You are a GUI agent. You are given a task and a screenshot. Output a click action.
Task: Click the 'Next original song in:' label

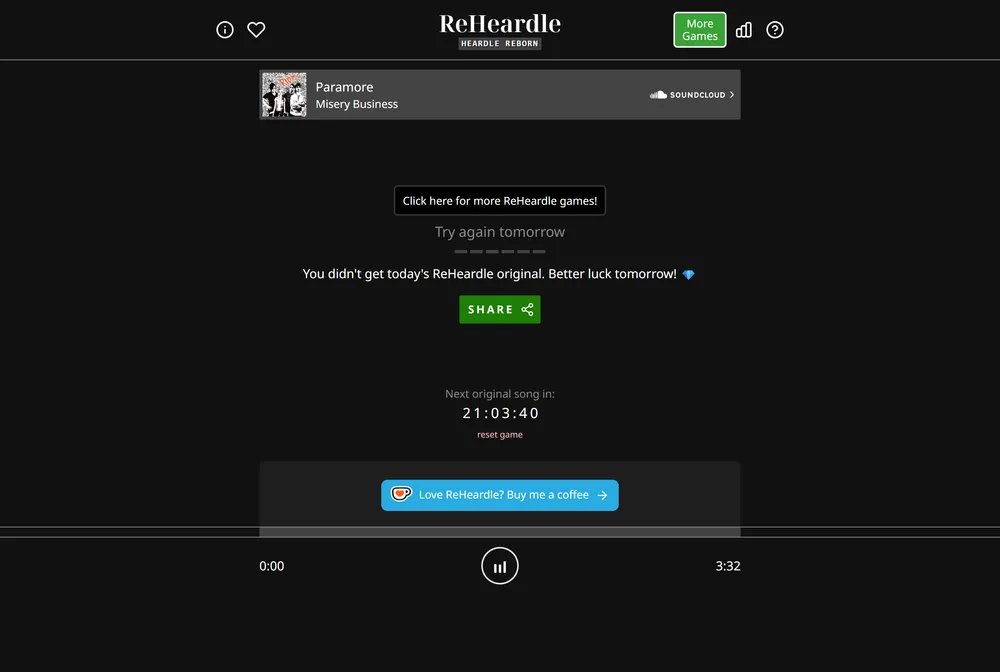(500, 394)
